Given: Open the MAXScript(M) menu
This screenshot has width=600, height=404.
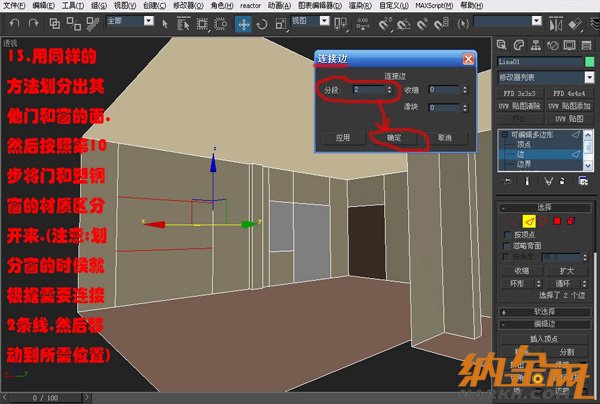Looking at the screenshot, I should pos(434,5).
